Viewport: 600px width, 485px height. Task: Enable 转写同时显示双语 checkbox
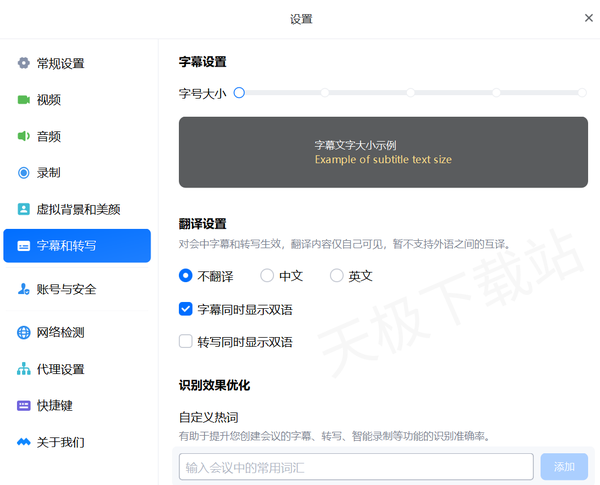point(186,341)
